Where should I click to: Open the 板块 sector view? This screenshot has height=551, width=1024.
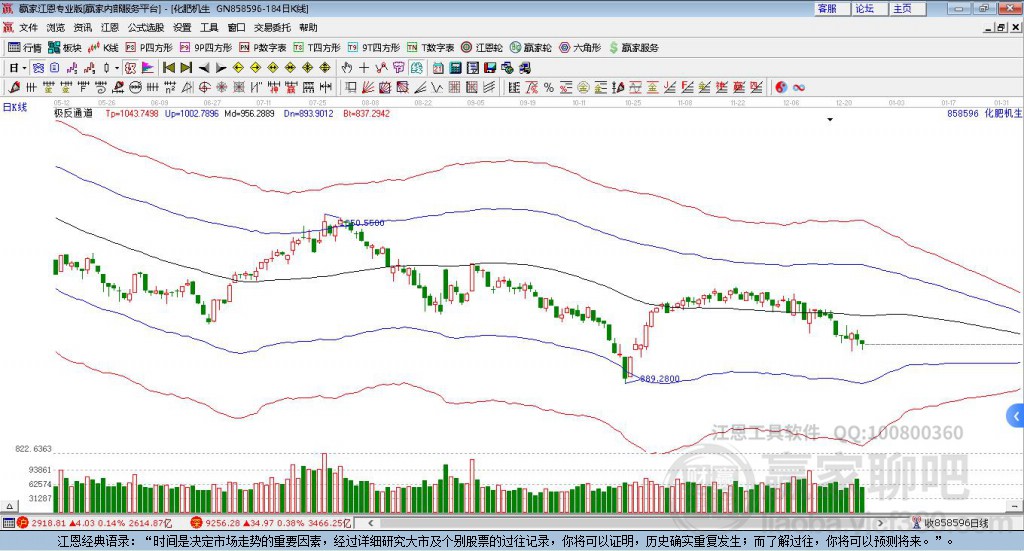[x=64, y=48]
